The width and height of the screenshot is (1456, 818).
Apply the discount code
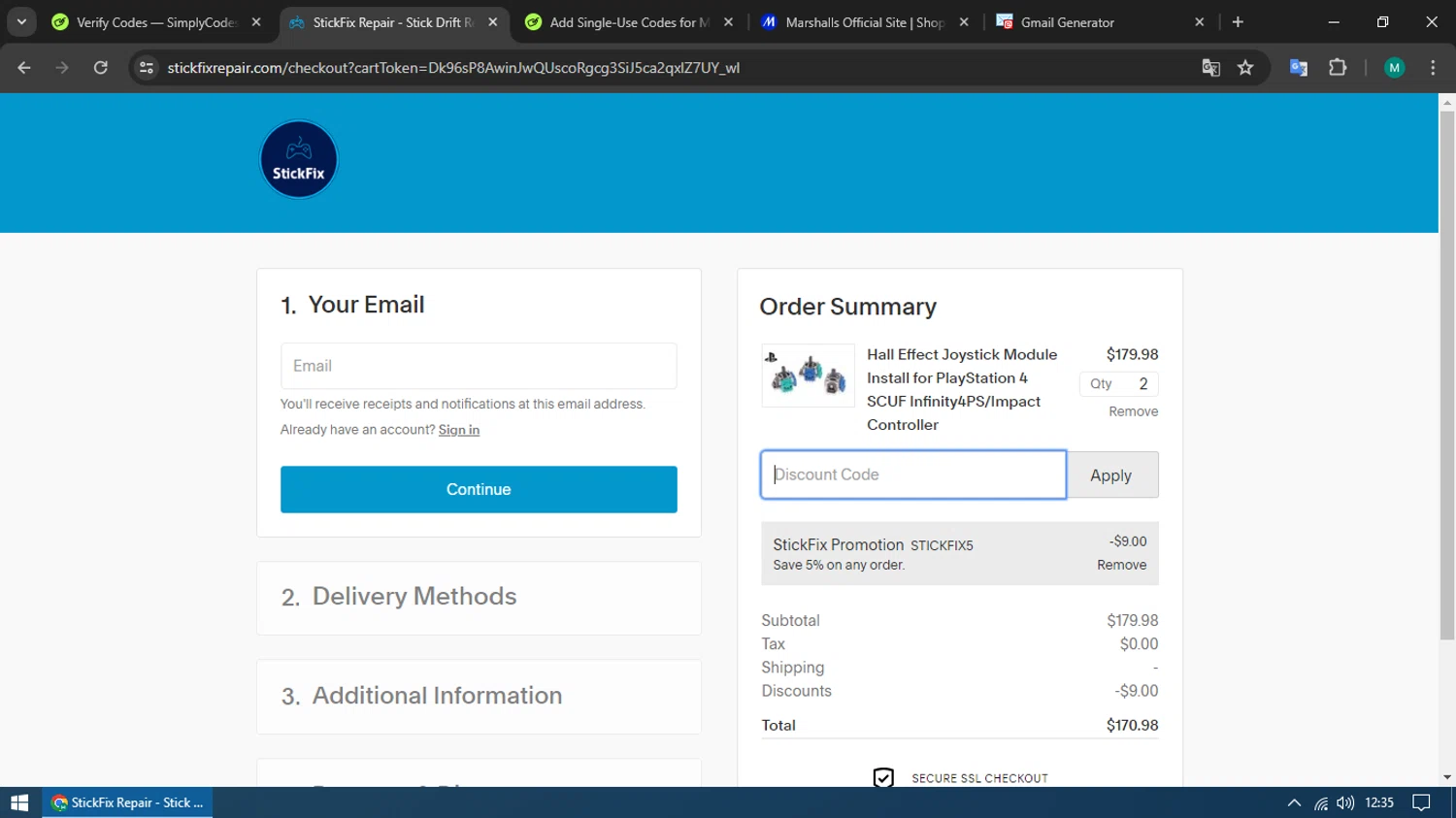click(x=1111, y=475)
